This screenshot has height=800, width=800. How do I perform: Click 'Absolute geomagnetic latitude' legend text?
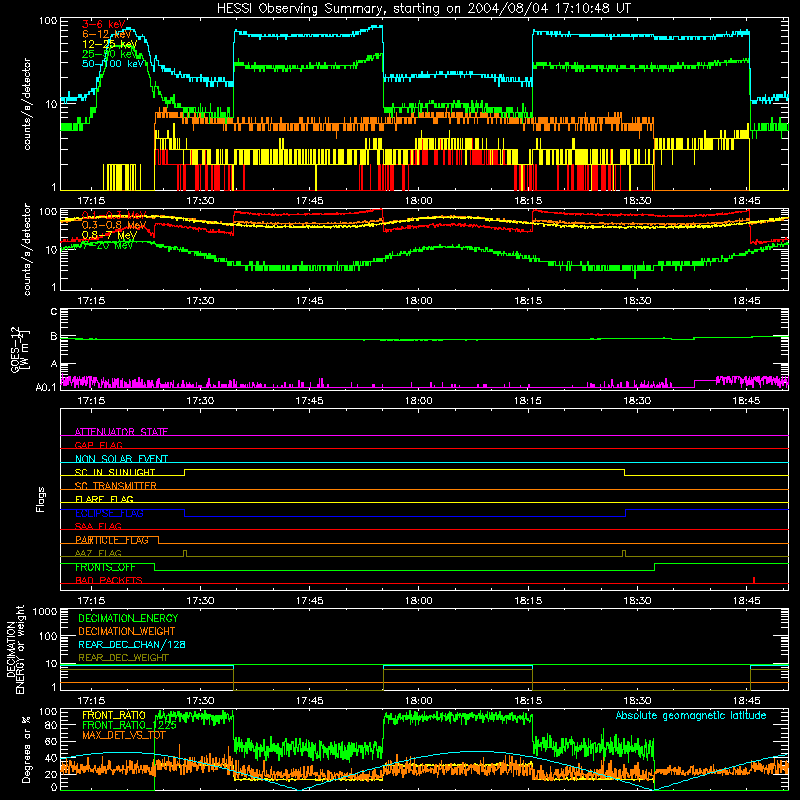pyautogui.click(x=691, y=715)
